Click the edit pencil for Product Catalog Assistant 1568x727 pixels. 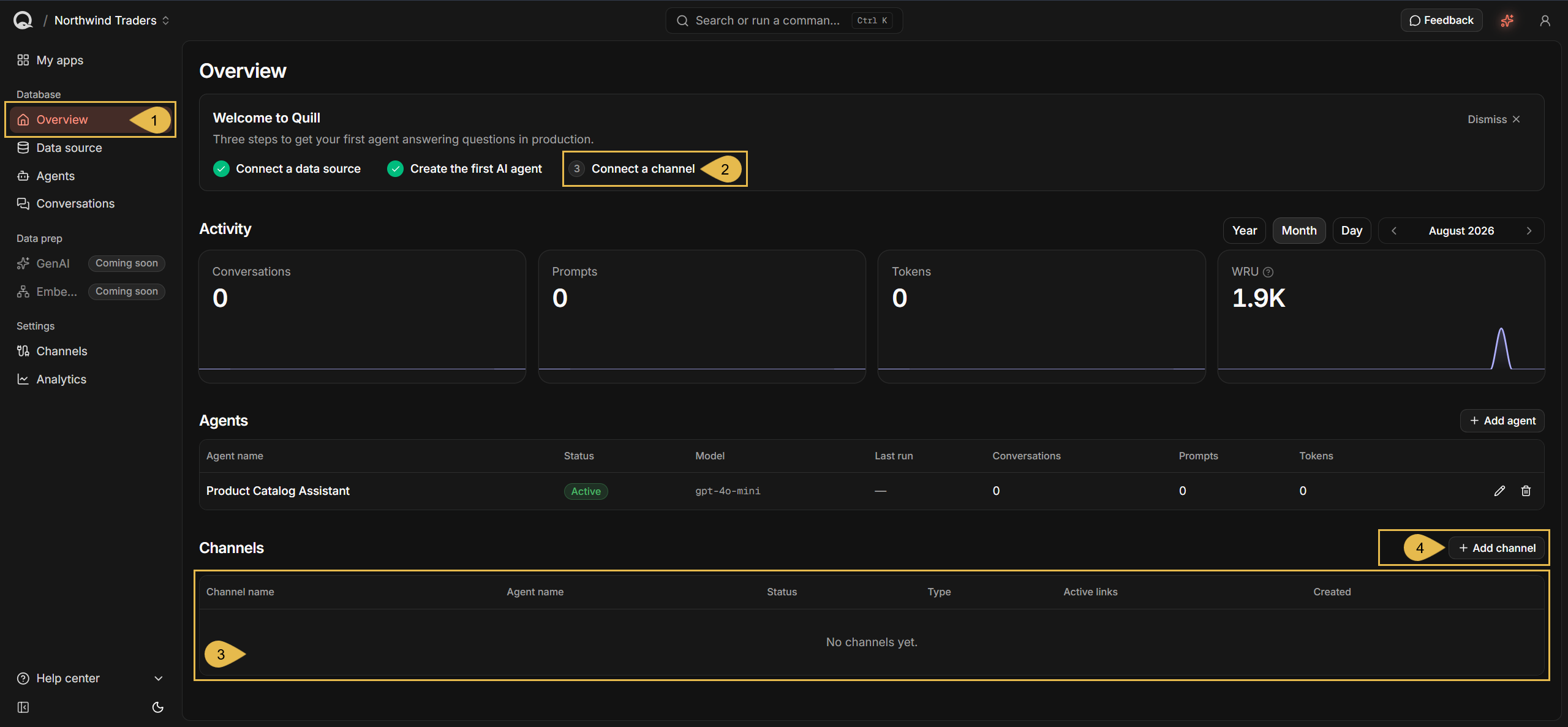(x=1499, y=491)
